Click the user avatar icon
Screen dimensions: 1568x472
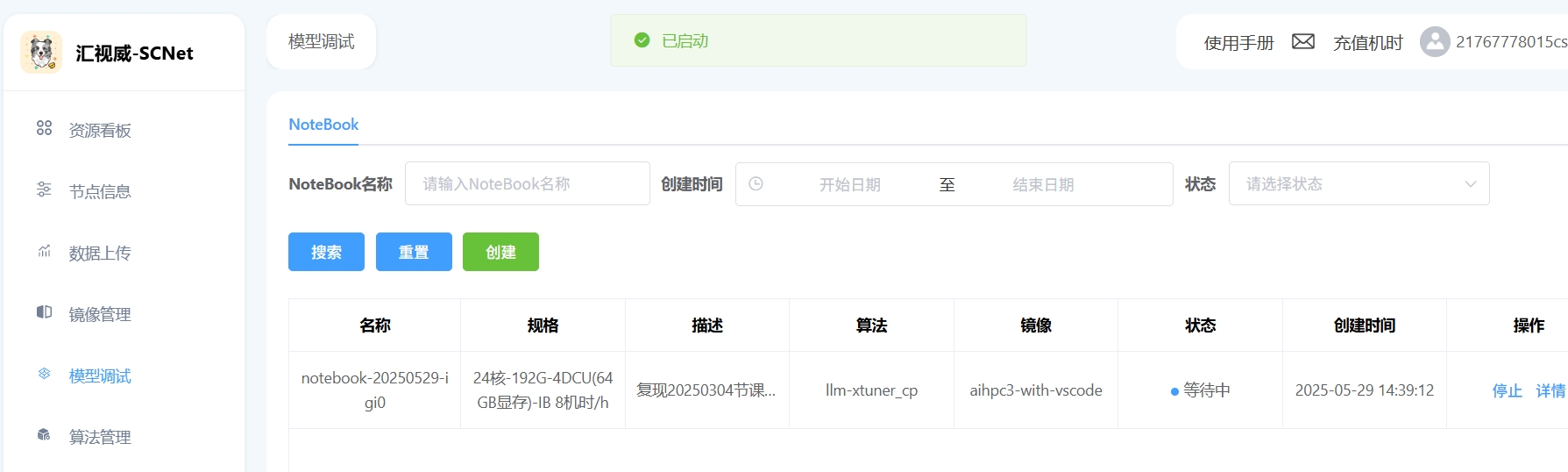(1434, 42)
